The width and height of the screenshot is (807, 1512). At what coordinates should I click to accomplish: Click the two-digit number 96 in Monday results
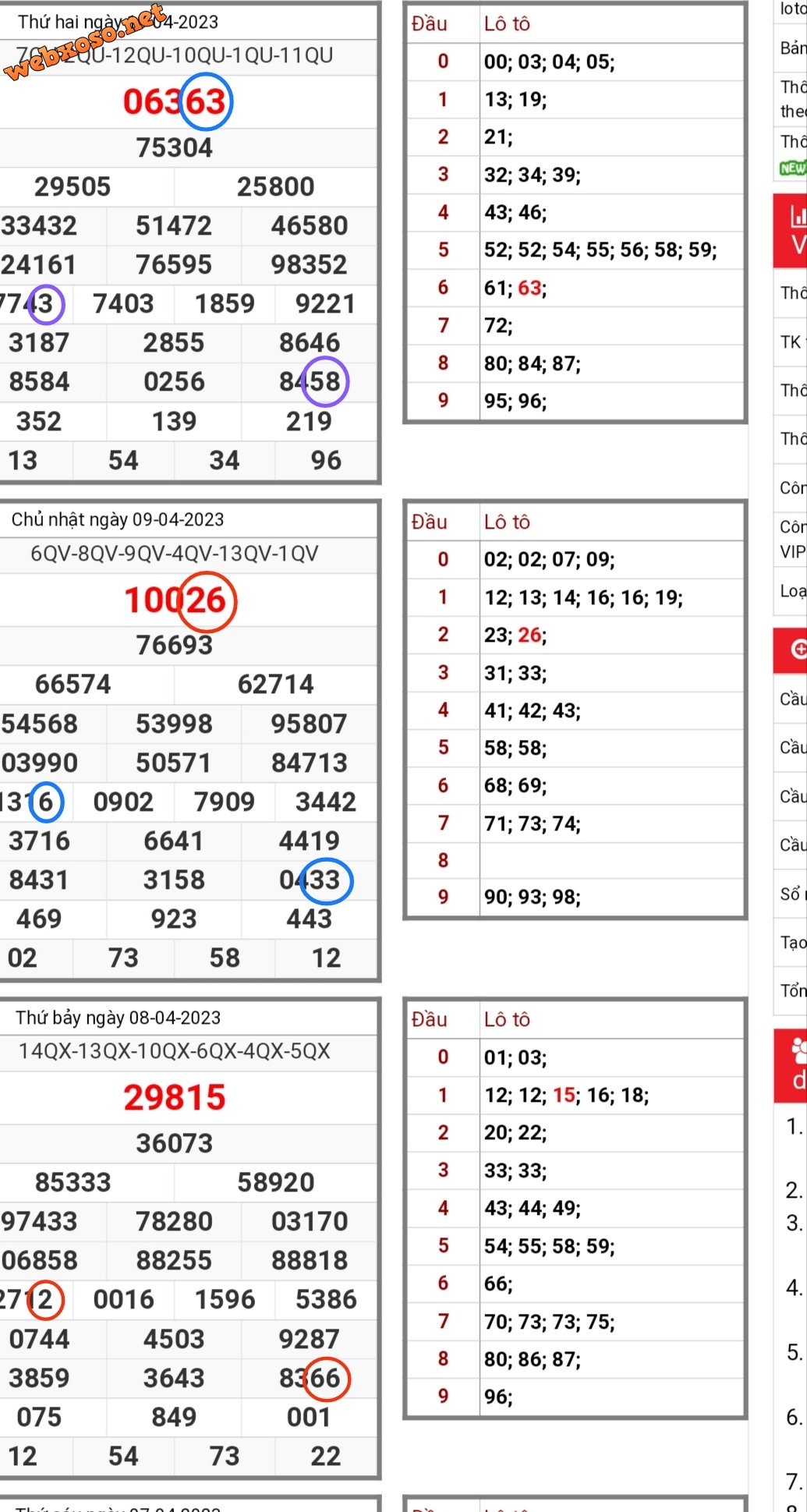click(x=326, y=460)
